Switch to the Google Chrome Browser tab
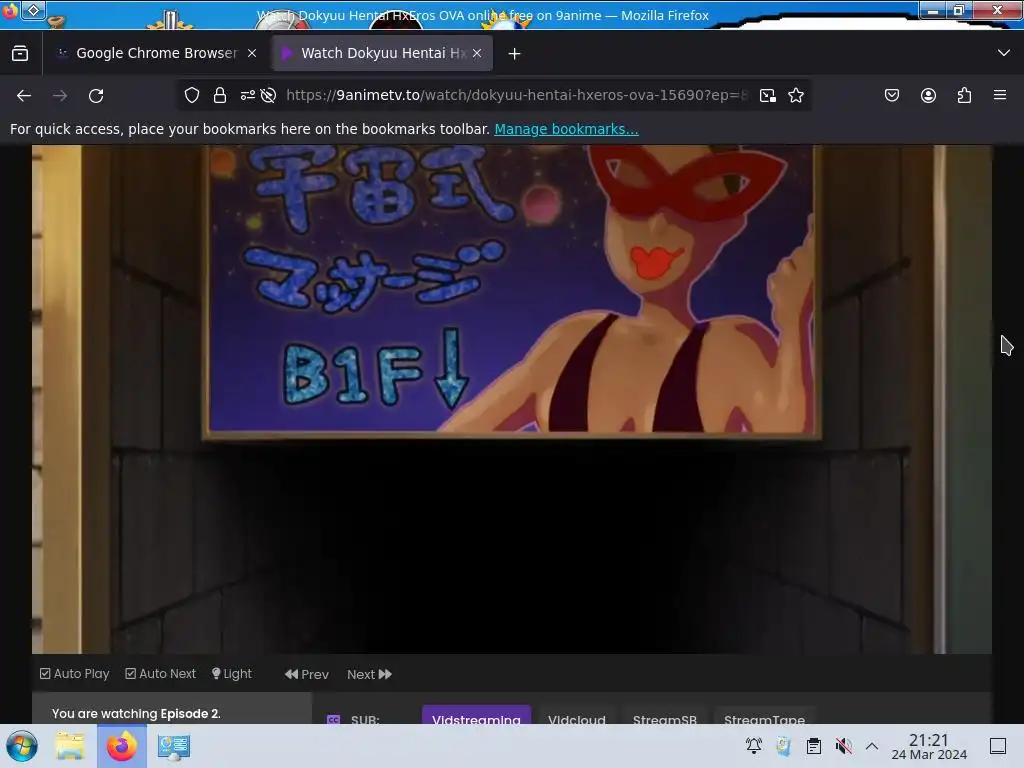 pos(157,53)
